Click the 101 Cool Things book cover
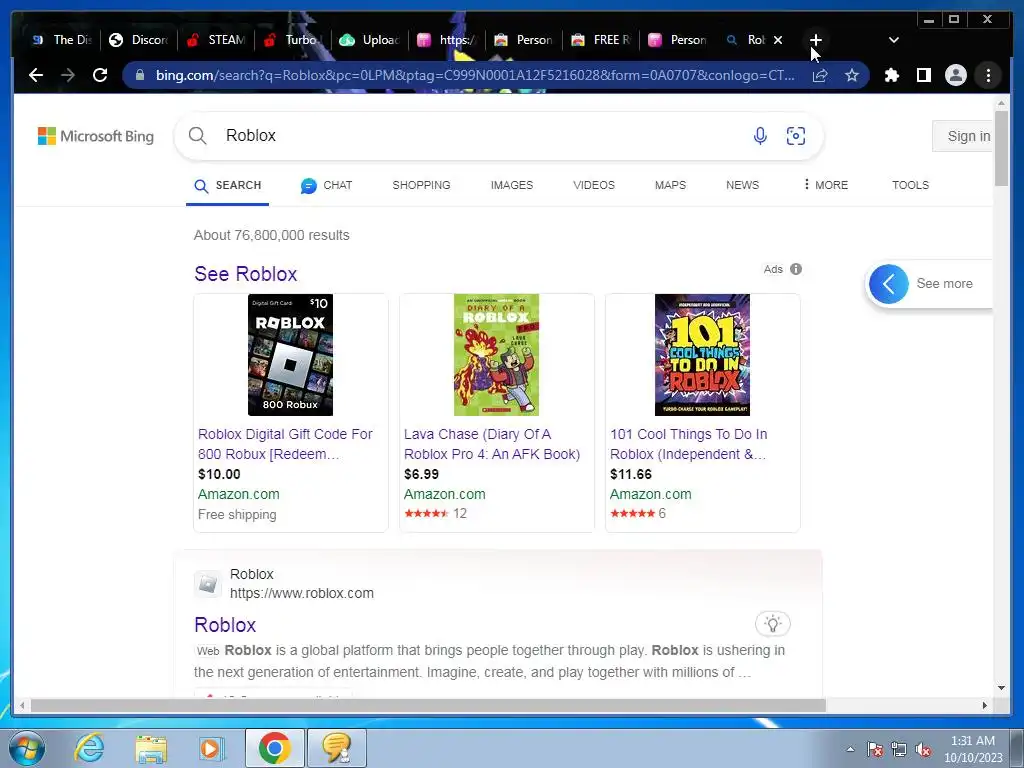This screenshot has height=768, width=1024. [x=702, y=355]
